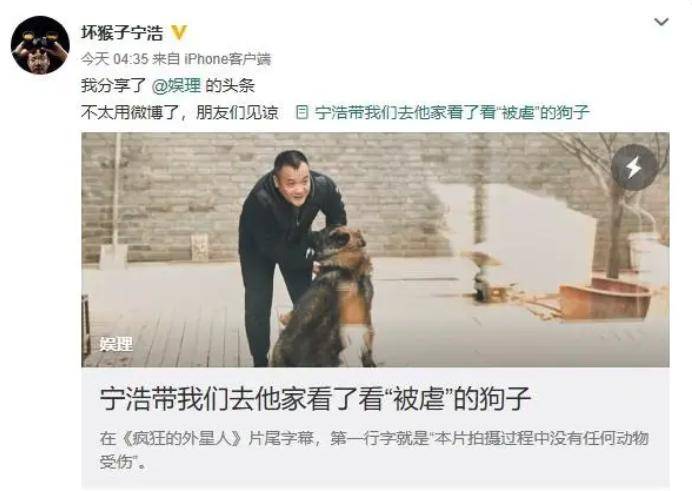Open the @娱理 mention

176,85
